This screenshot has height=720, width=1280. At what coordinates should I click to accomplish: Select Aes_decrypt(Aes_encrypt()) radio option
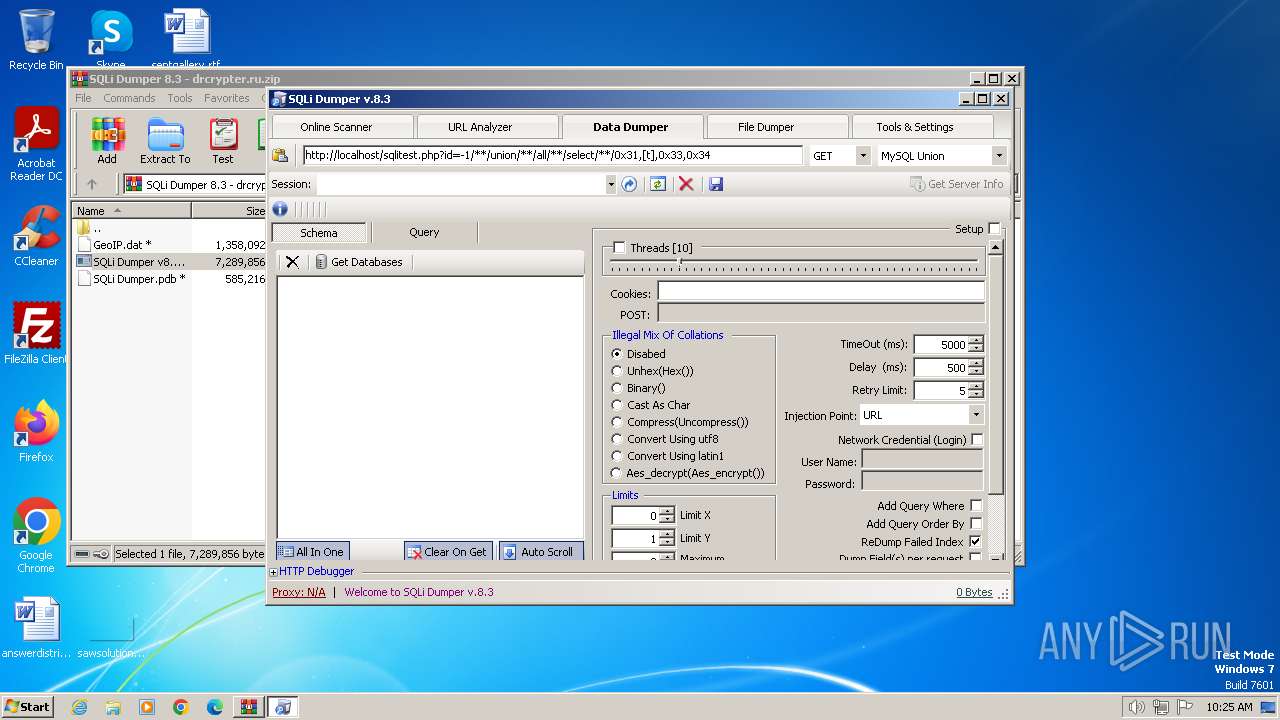(x=617, y=473)
